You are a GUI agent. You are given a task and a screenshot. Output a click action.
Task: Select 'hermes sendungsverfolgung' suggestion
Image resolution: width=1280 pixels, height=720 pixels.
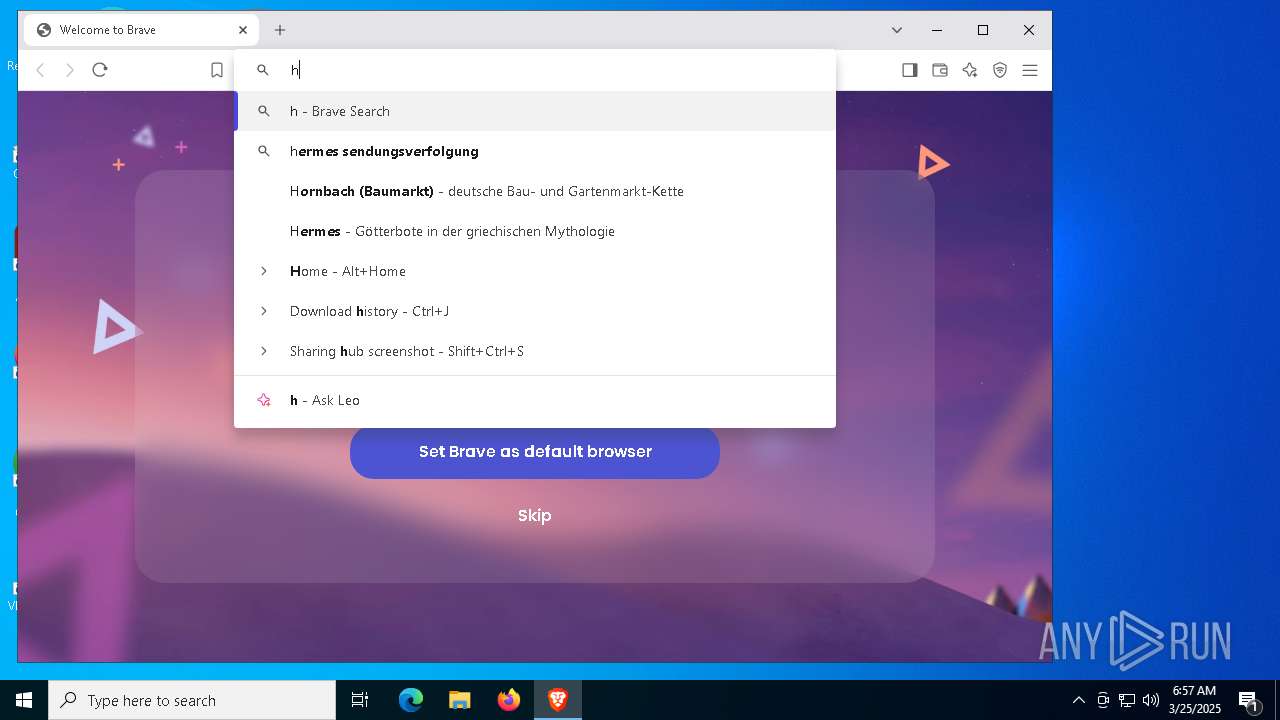[x=535, y=151]
